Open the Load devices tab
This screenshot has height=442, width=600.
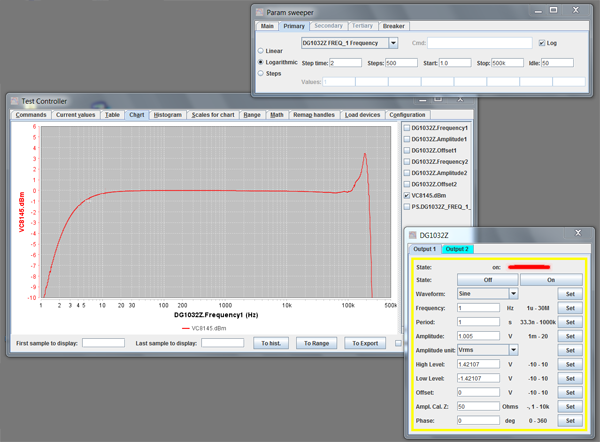click(x=362, y=115)
